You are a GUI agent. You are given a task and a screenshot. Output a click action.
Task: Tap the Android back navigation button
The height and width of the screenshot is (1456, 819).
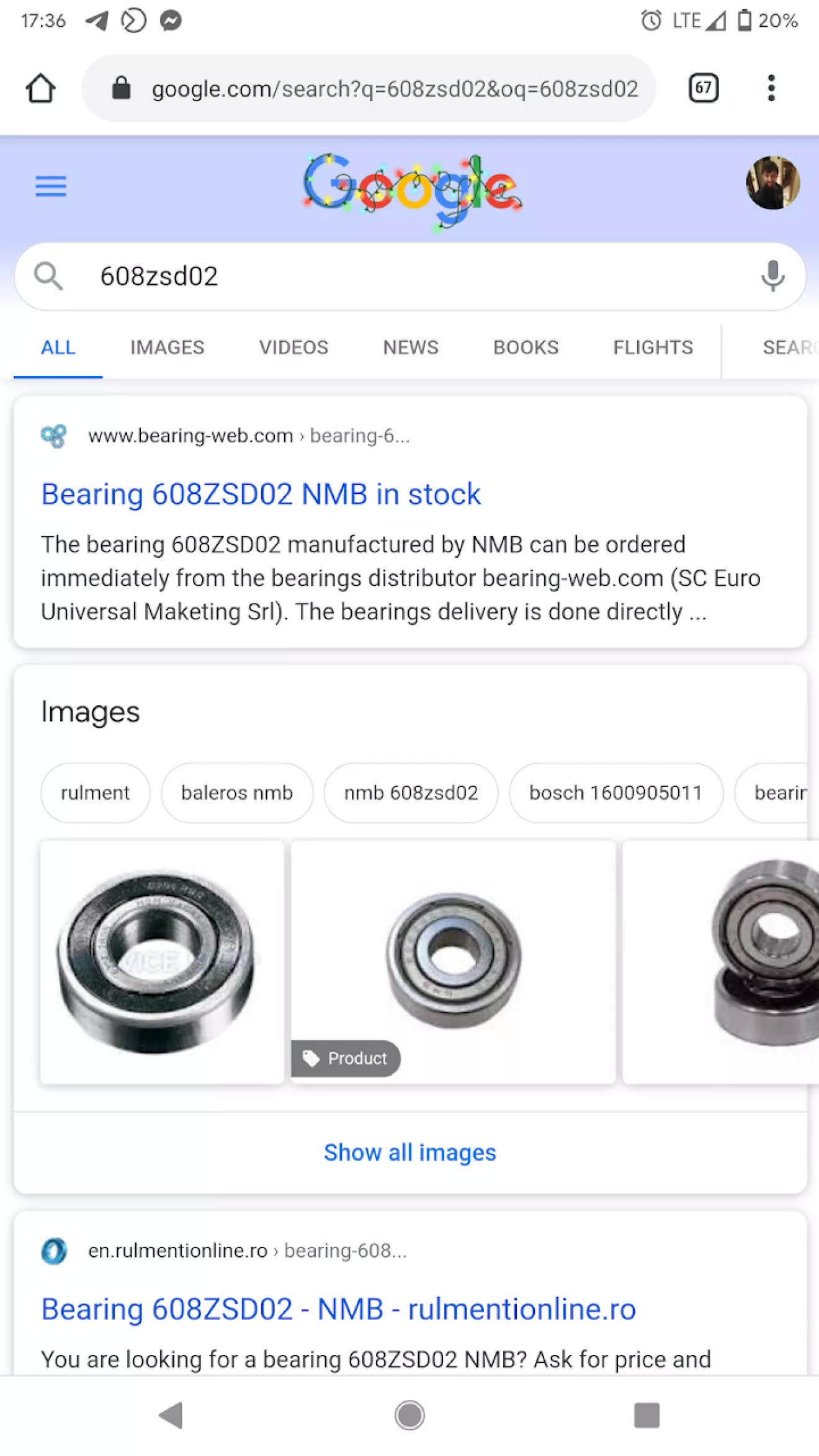(171, 1415)
